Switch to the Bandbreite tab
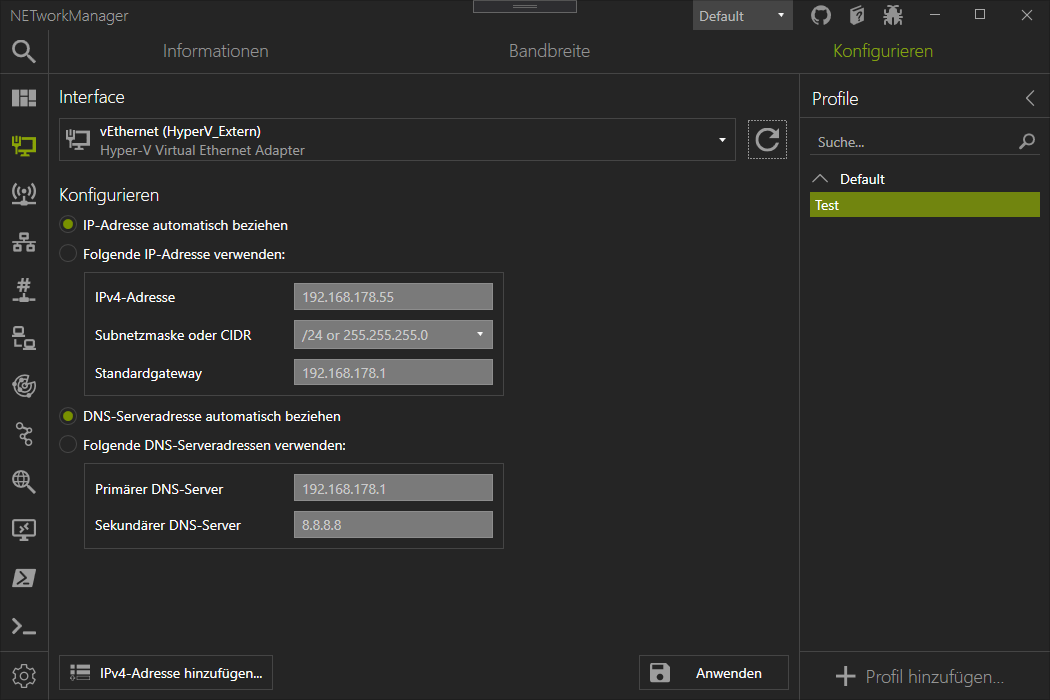The image size is (1050, 700). click(x=549, y=50)
